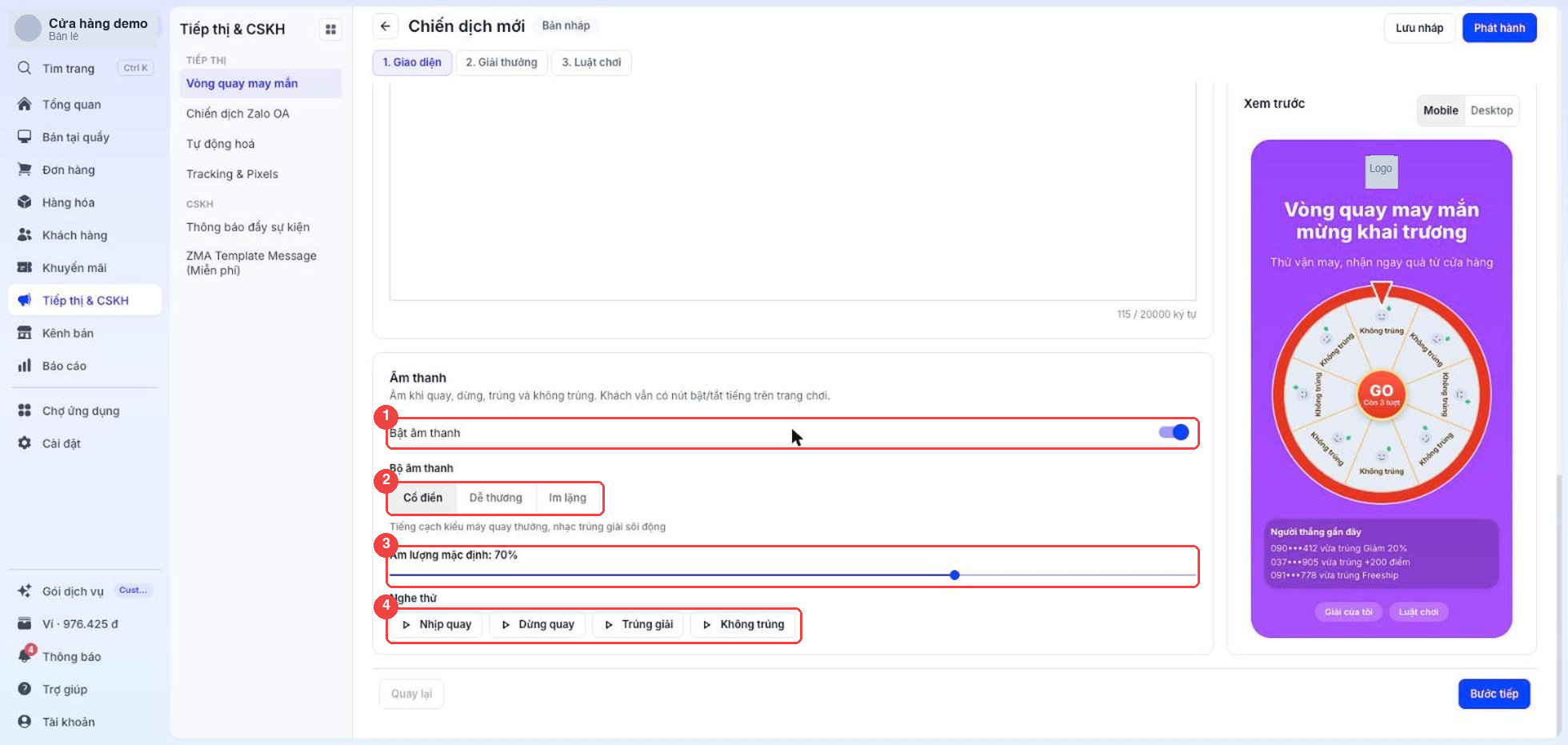Viewport: 1568px width, 745px height.
Task: Switch preview to Mobile
Action: pos(1440,110)
